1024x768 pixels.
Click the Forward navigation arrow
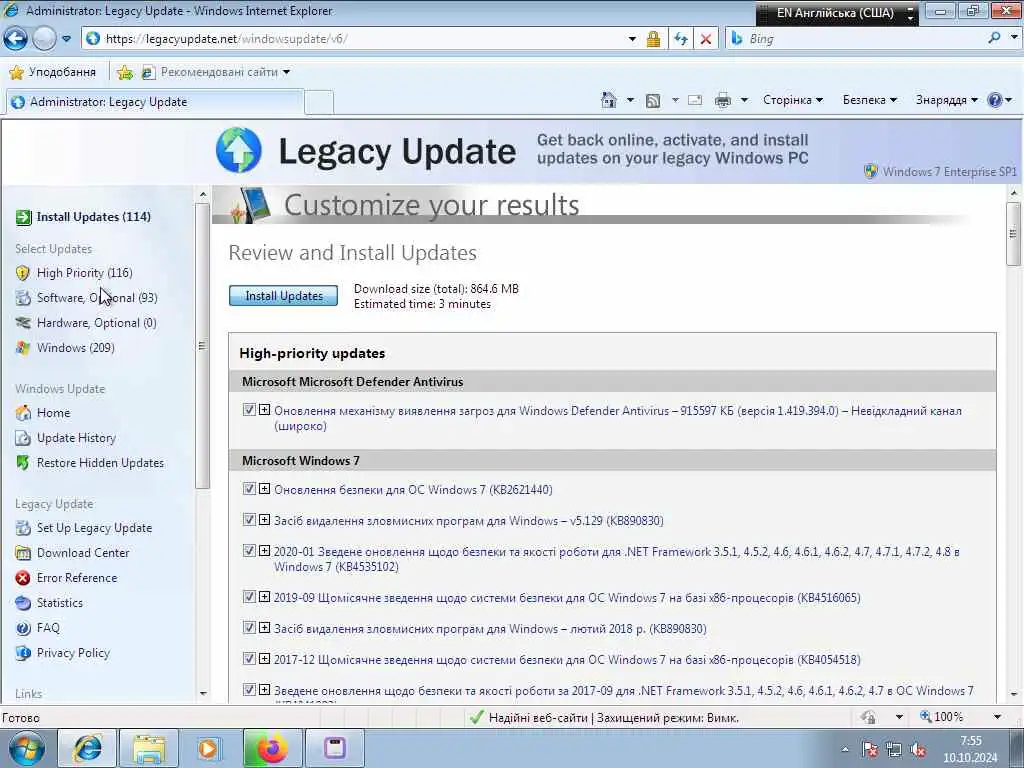pos(44,39)
